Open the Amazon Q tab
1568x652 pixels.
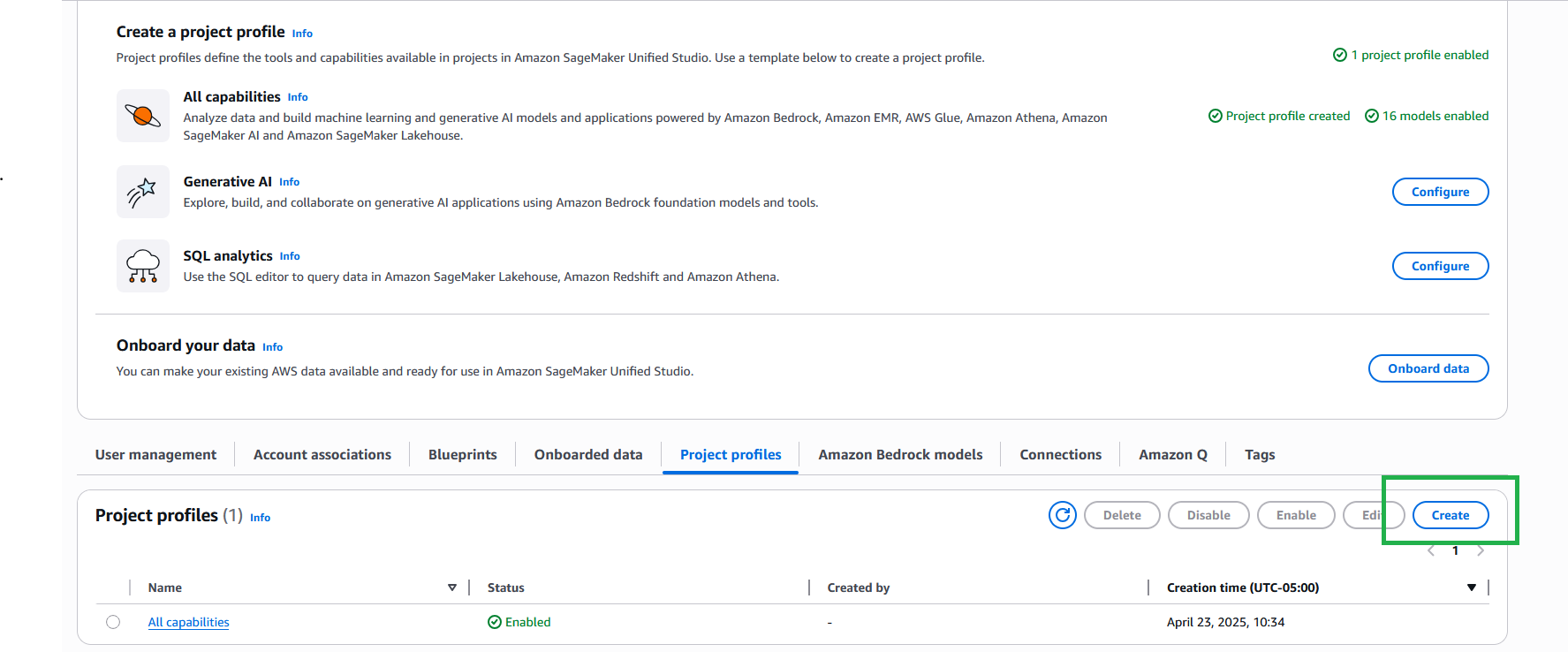(x=1173, y=454)
